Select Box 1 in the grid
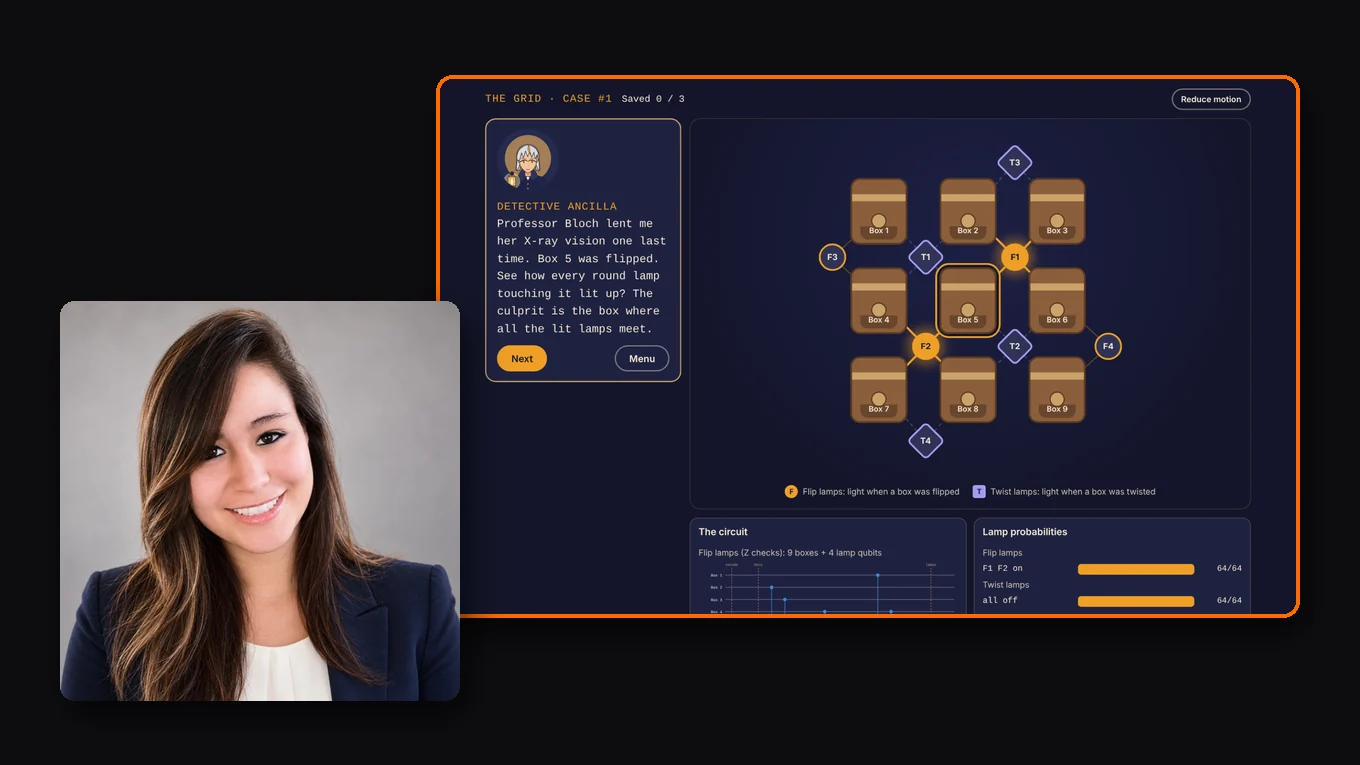This screenshot has width=1360, height=765. pyautogui.click(x=879, y=211)
